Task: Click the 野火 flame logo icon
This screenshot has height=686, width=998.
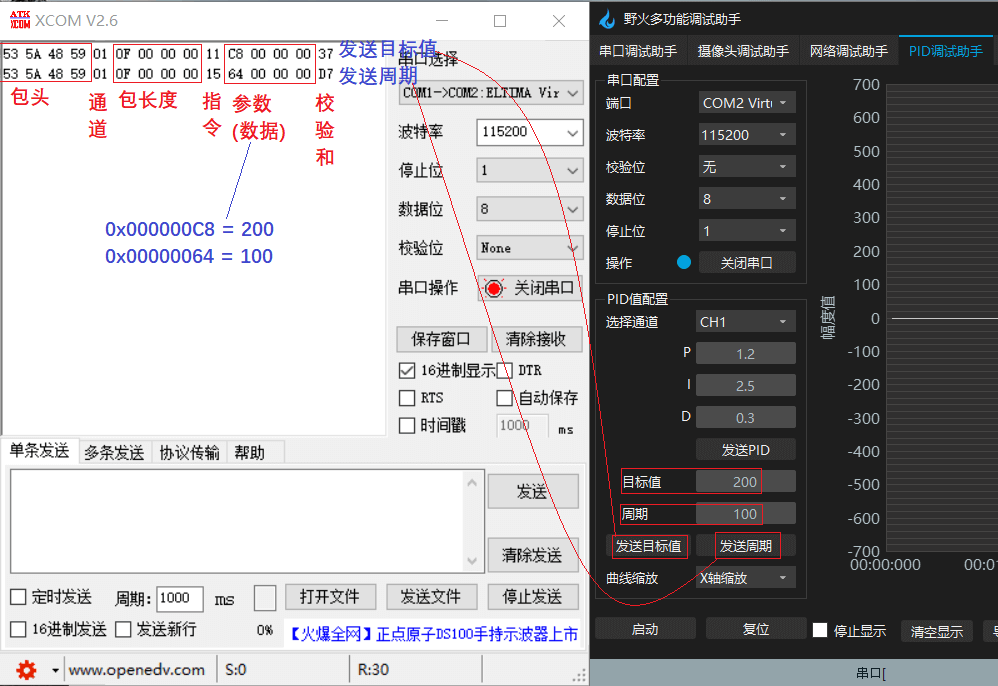Action: (x=608, y=19)
